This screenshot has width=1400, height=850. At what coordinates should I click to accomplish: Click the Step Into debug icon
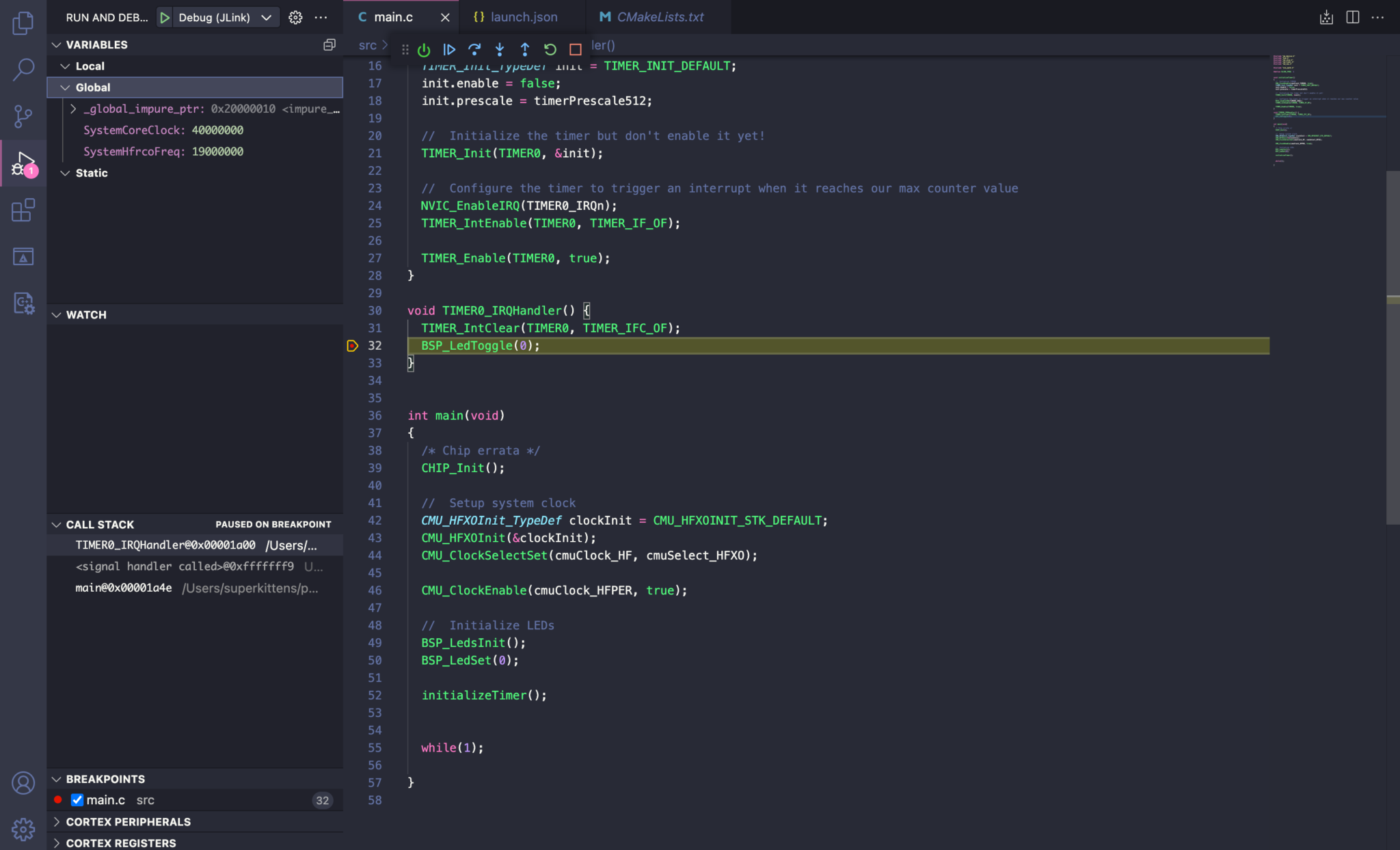[x=500, y=49]
